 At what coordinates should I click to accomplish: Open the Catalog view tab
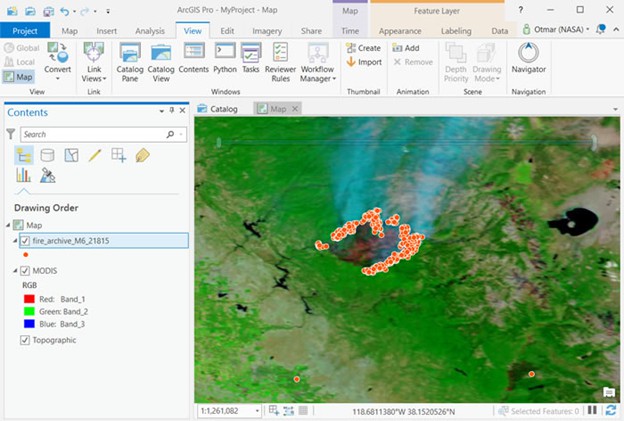(224, 108)
